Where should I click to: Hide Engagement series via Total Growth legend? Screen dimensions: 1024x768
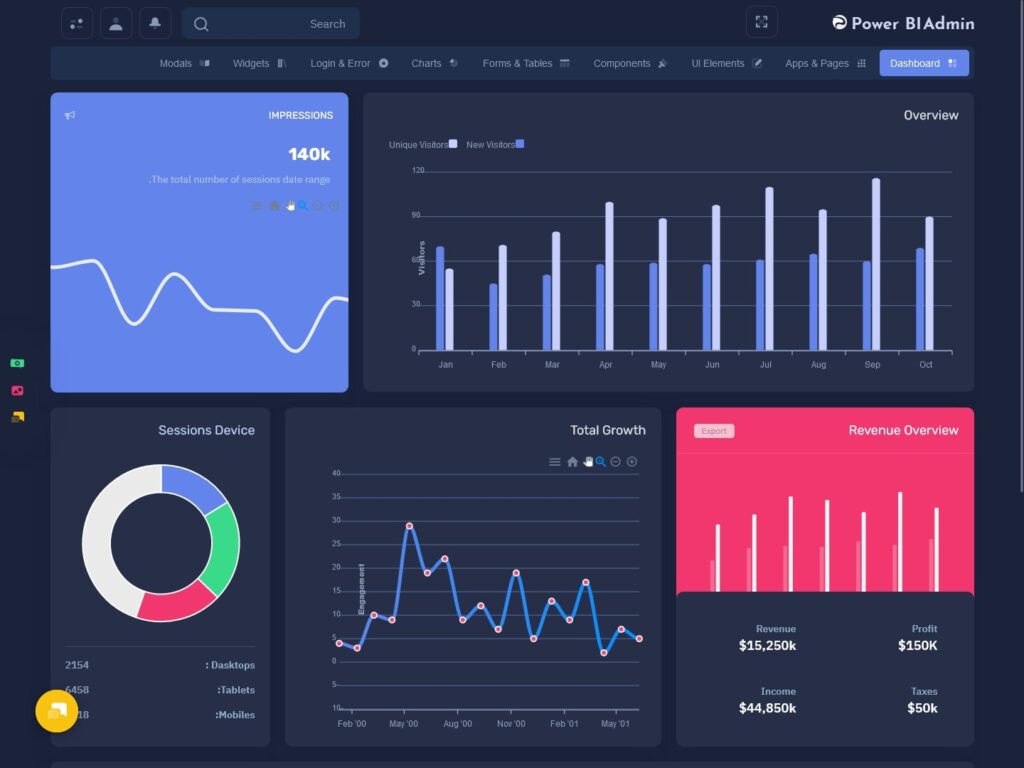coord(362,591)
